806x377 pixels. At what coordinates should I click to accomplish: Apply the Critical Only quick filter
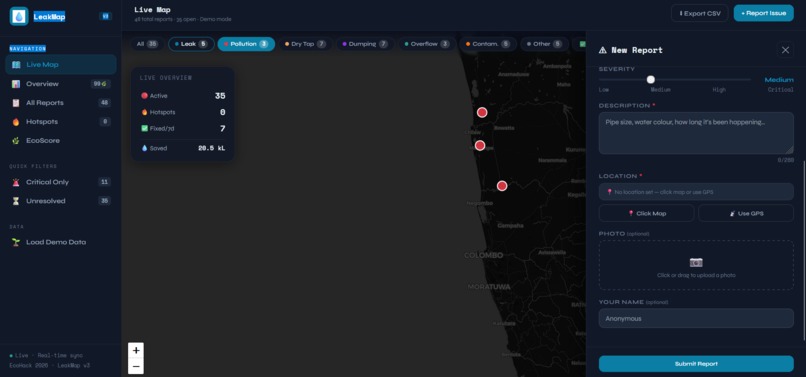tap(61, 182)
